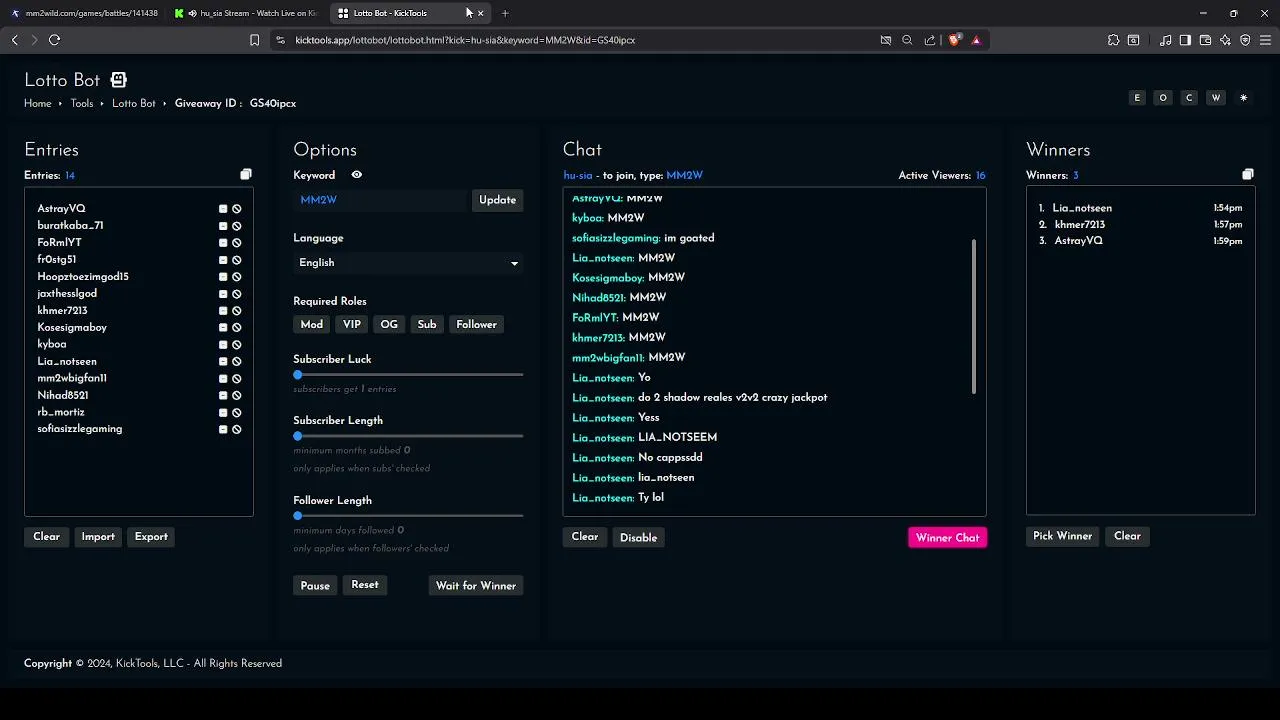Toggle the VIP required role

coord(352,324)
